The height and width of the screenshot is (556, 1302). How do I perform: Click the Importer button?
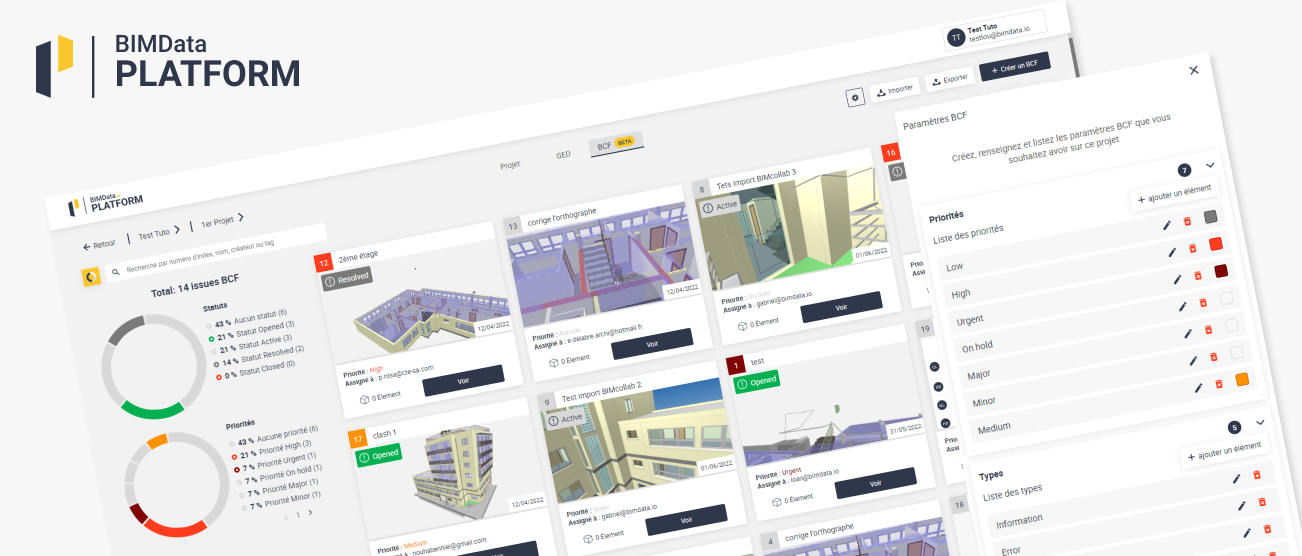[x=895, y=89]
